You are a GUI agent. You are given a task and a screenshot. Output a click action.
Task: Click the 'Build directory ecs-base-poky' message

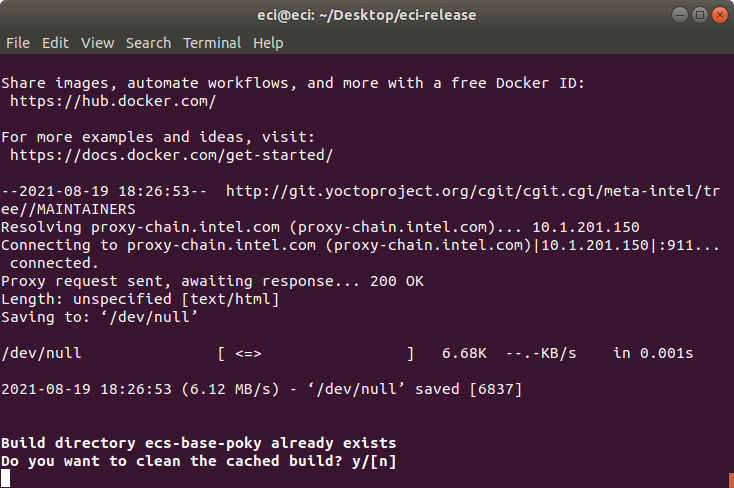click(198, 443)
